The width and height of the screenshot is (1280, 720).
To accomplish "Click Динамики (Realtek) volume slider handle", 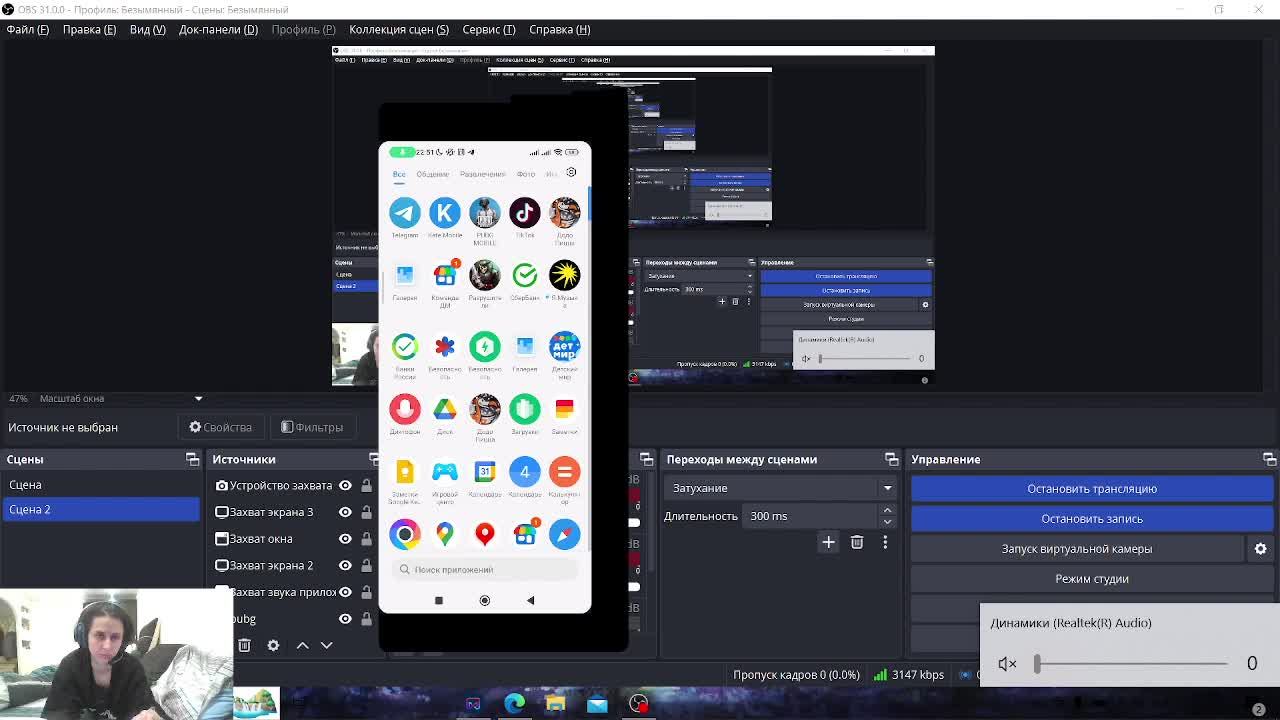I will [1037, 664].
